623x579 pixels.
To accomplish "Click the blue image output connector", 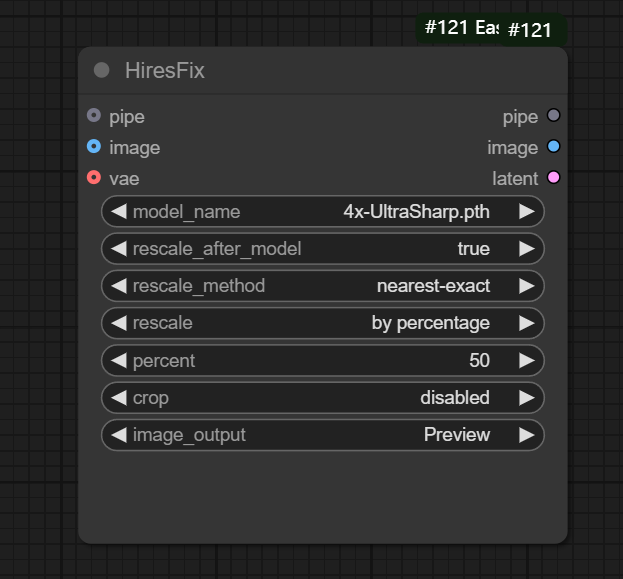I will [x=554, y=147].
